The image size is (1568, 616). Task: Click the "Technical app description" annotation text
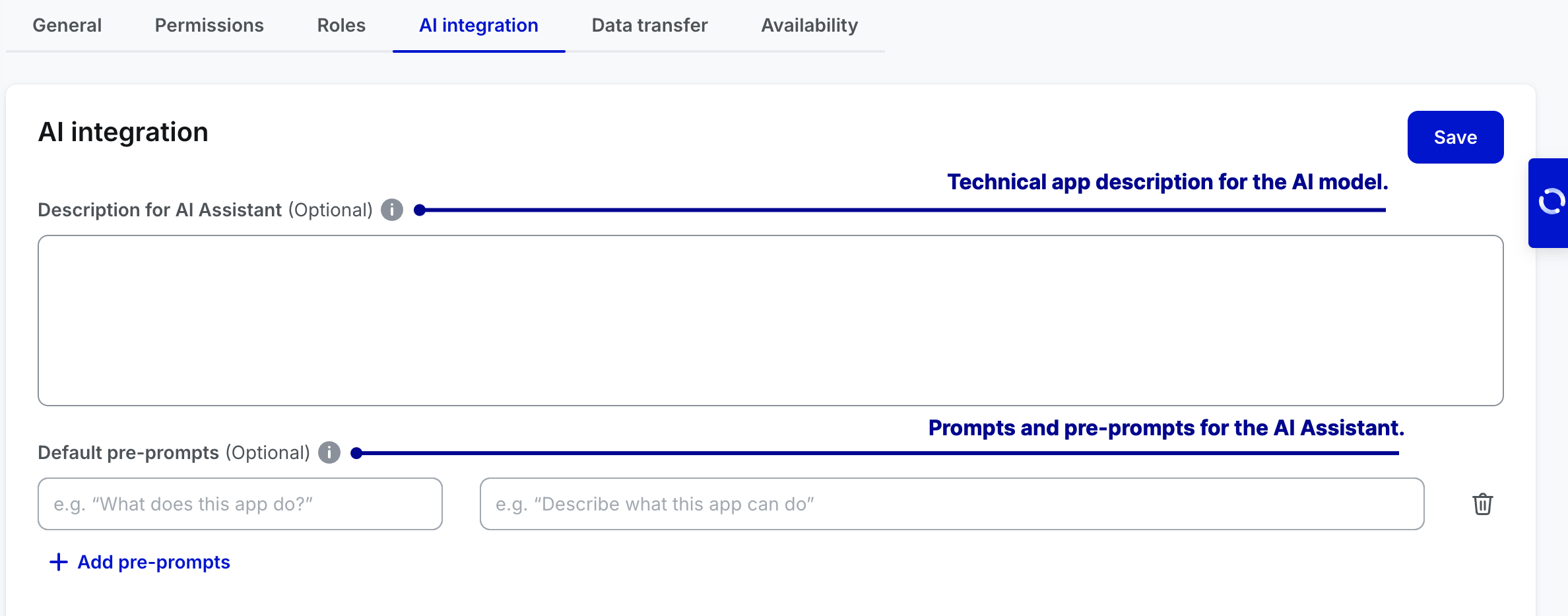[x=1167, y=182]
